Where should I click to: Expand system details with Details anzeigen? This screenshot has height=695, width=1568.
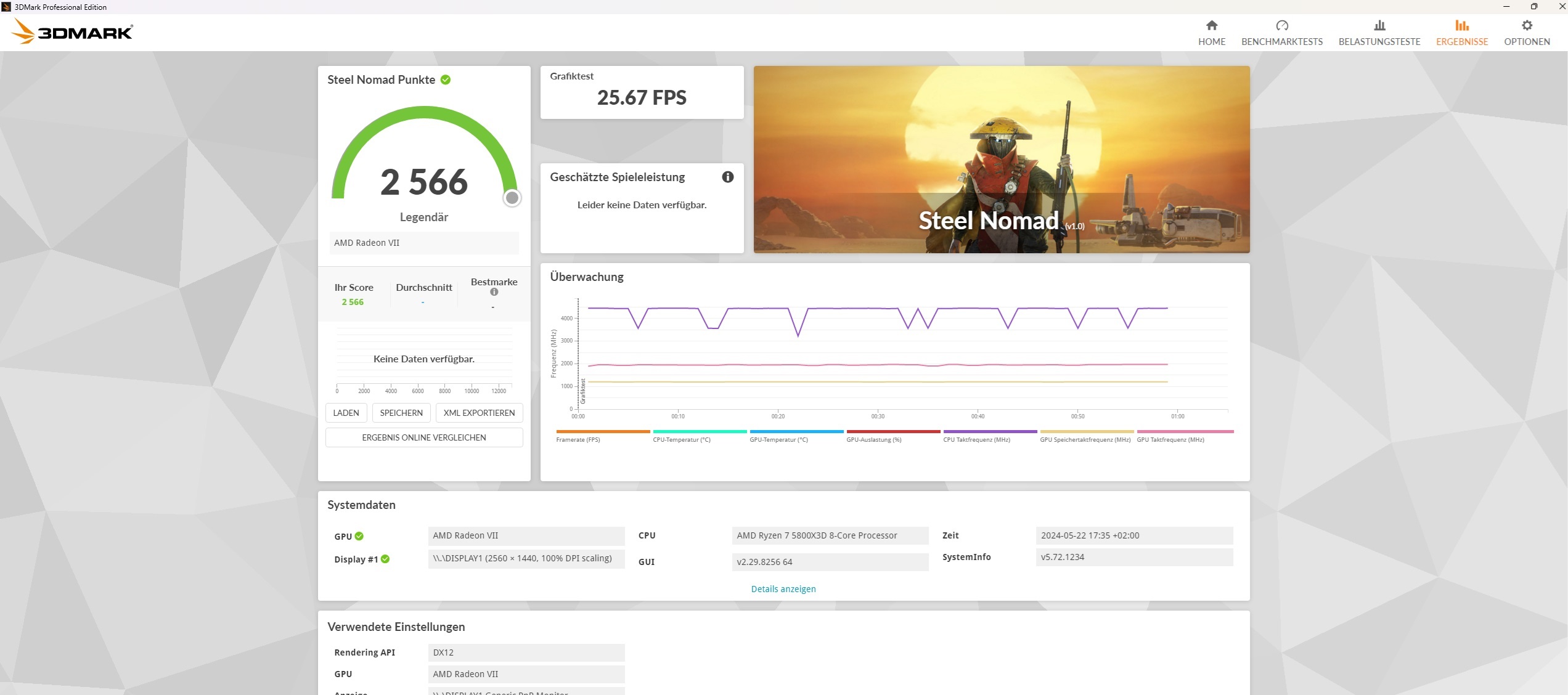(783, 589)
